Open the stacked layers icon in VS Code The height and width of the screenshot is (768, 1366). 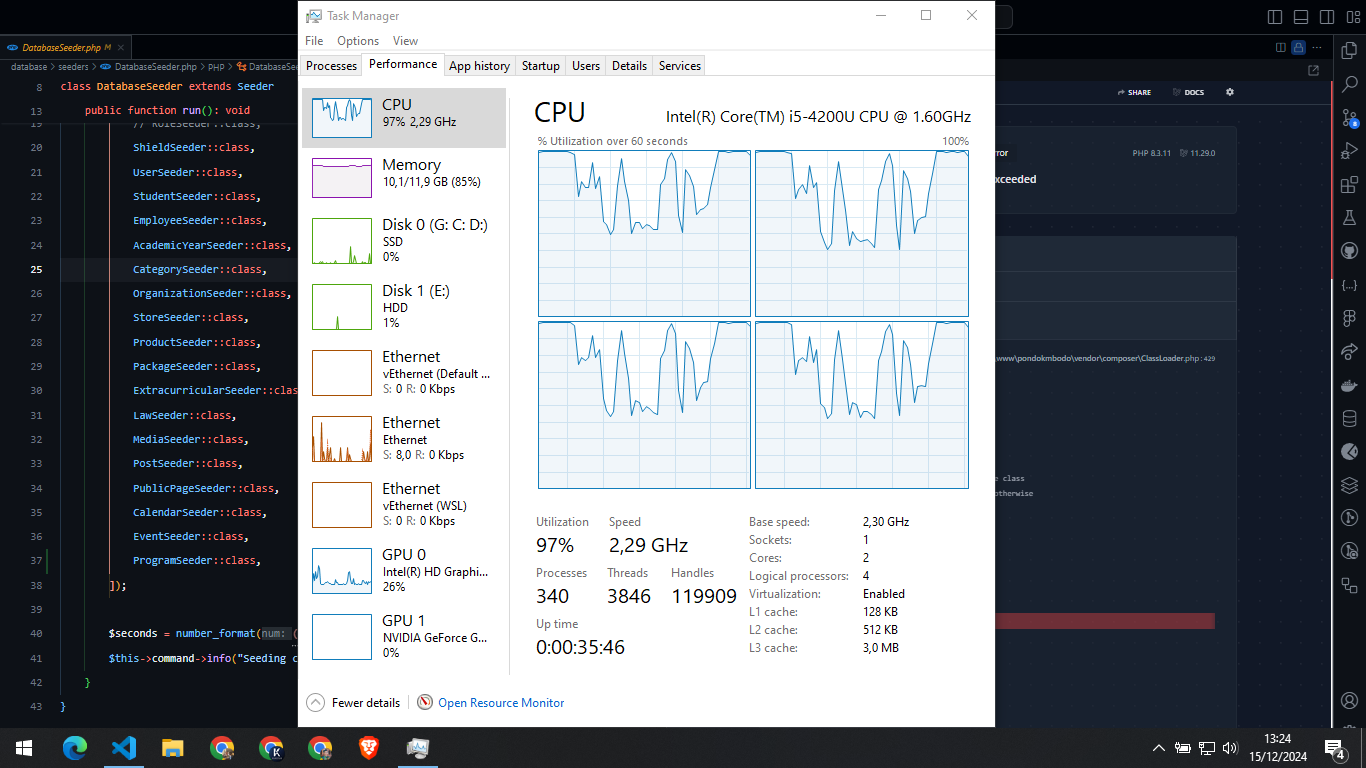[1349, 485]
